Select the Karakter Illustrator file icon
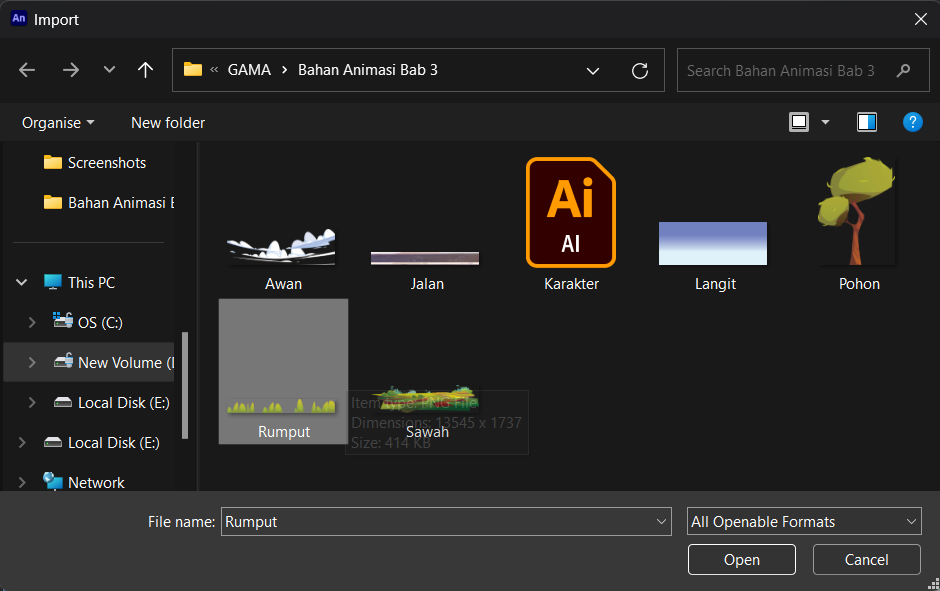 coord(571,212)
